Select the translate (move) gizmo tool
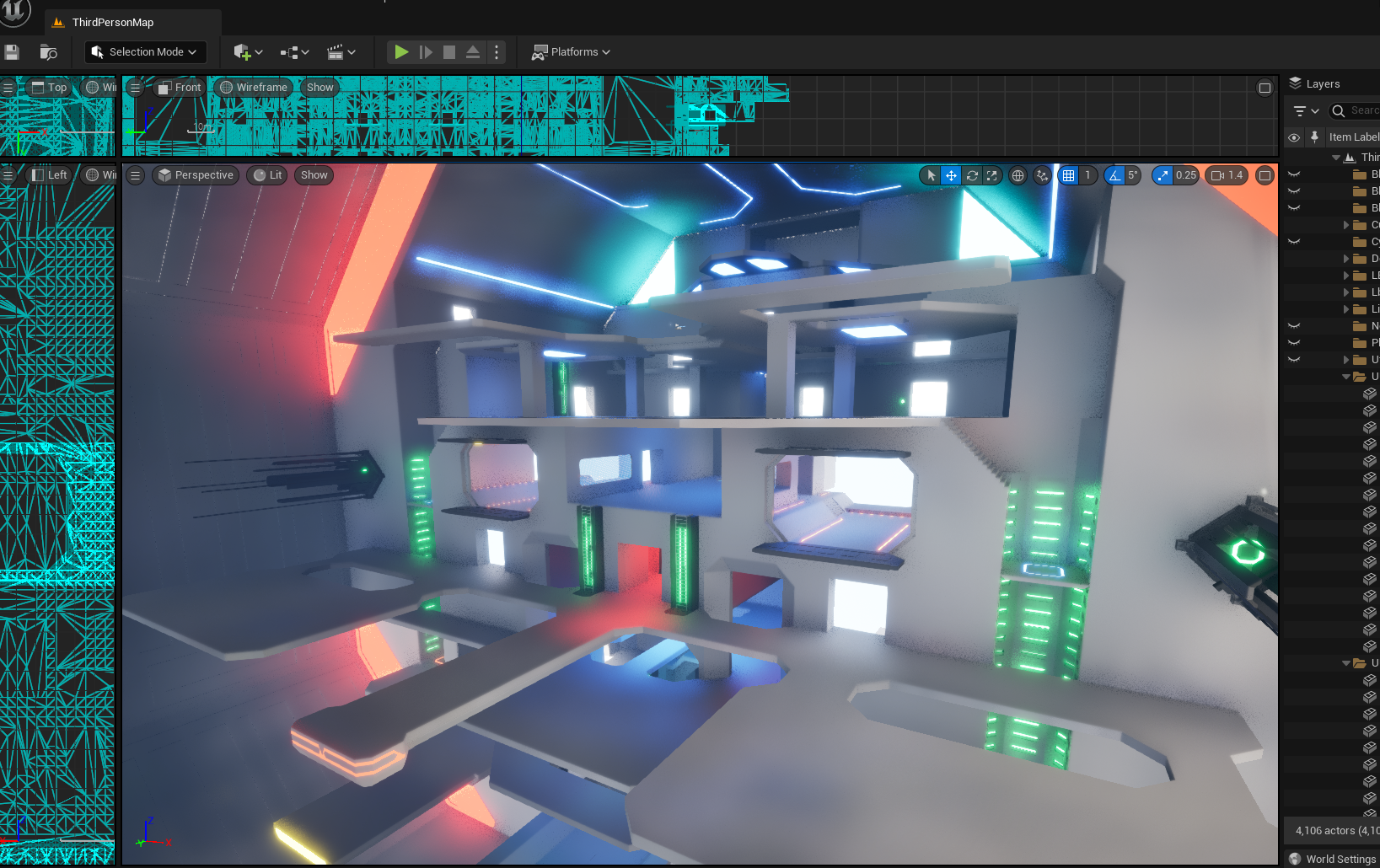Screen dimensions: 1380x868 (x=951, y=175)
